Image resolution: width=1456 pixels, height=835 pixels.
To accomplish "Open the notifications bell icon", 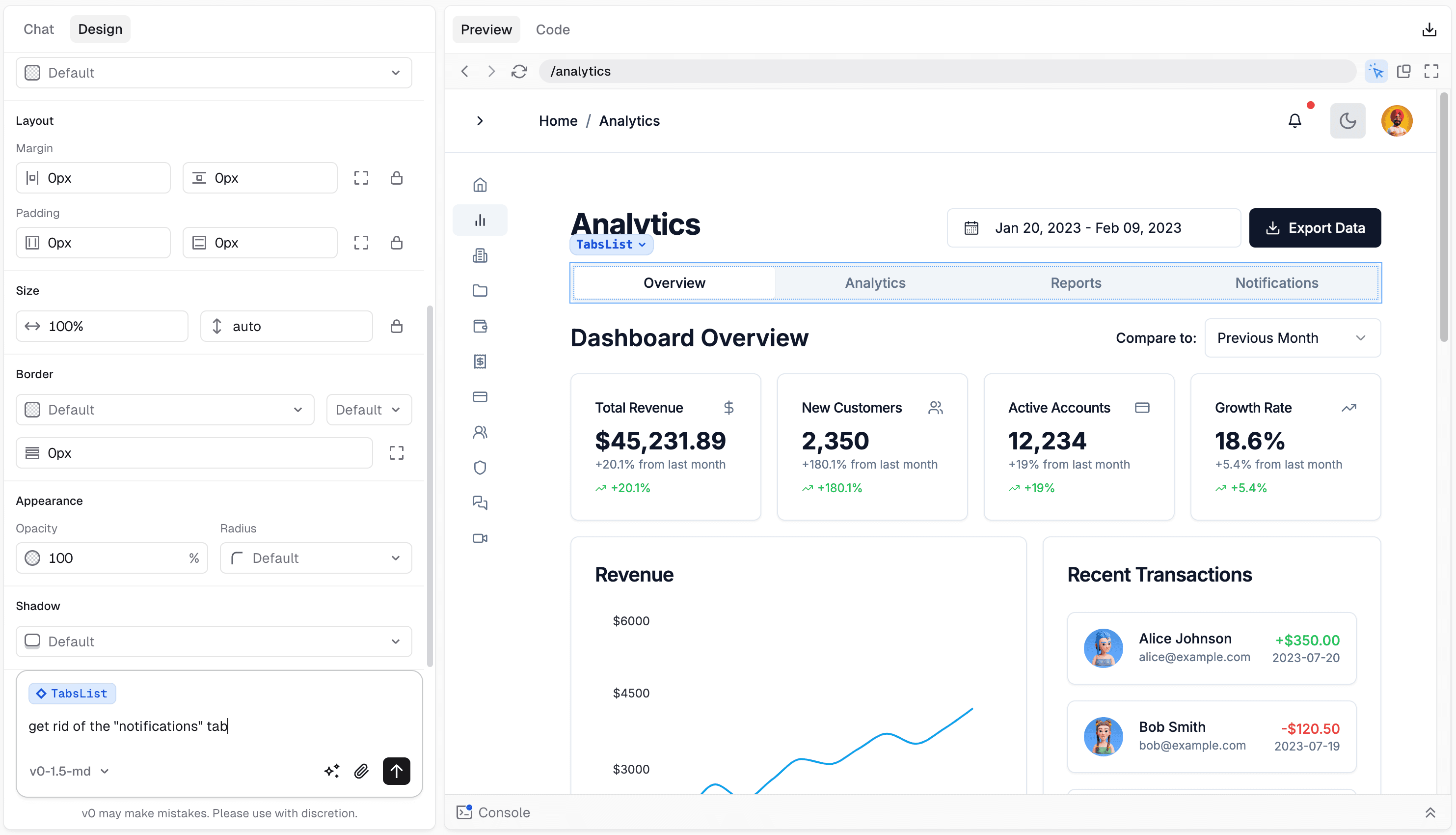I will point(1294,120).
